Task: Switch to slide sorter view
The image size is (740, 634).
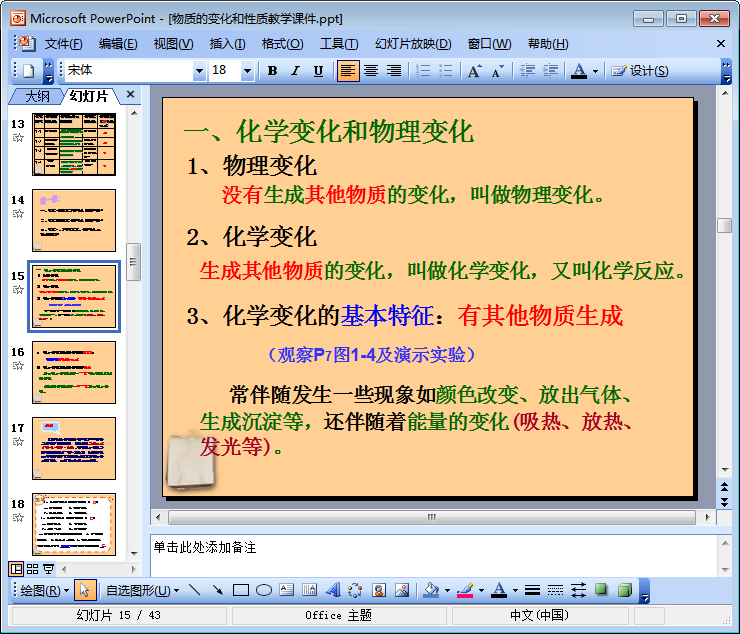Action: 32,569
